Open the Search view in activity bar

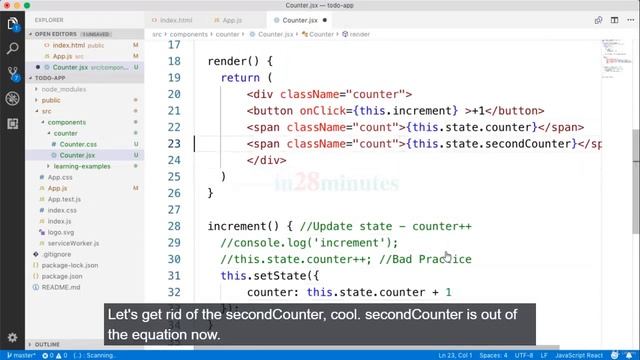pos(12,49)
